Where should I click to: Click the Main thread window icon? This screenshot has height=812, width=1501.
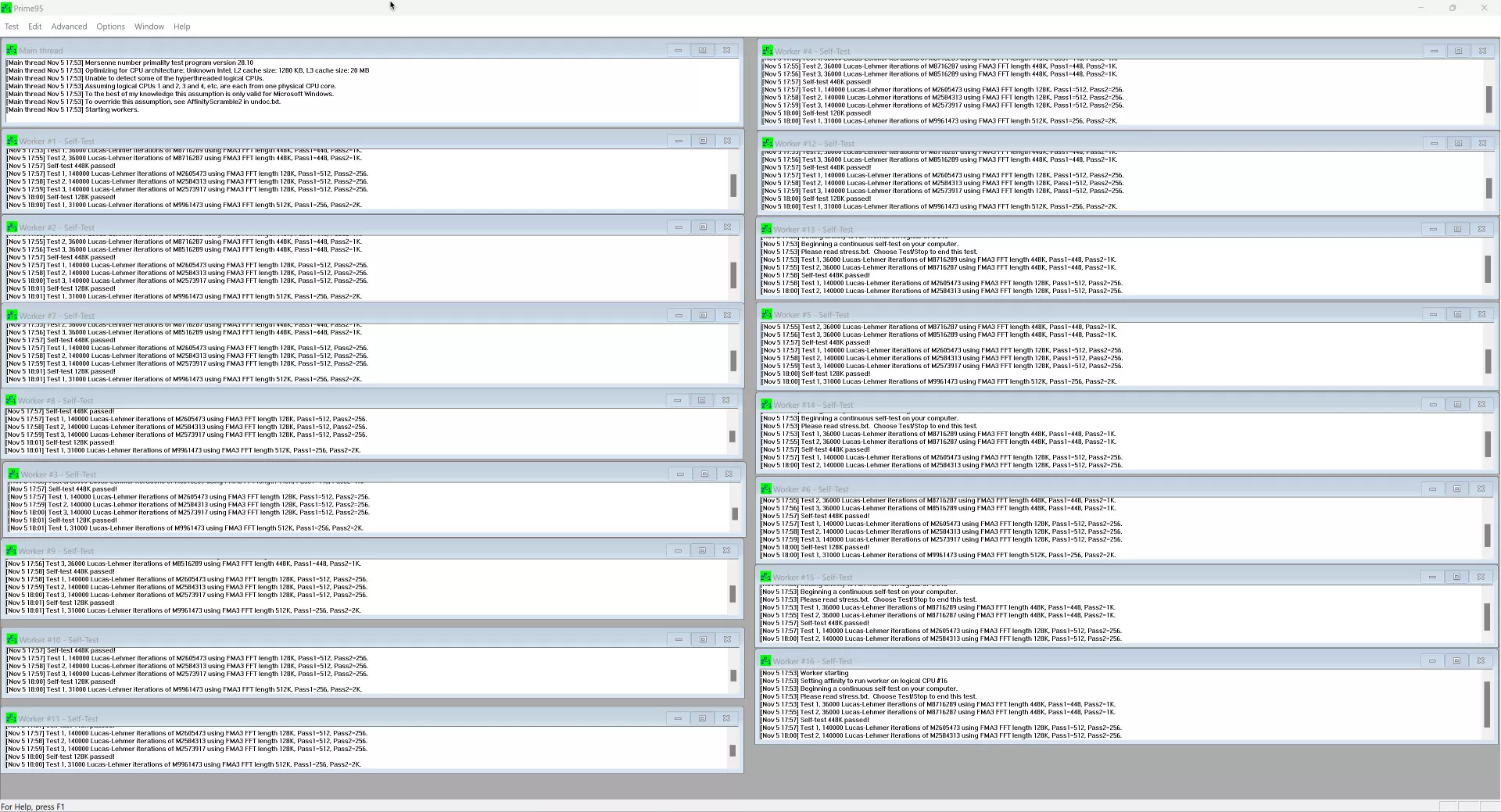(12, 50)
